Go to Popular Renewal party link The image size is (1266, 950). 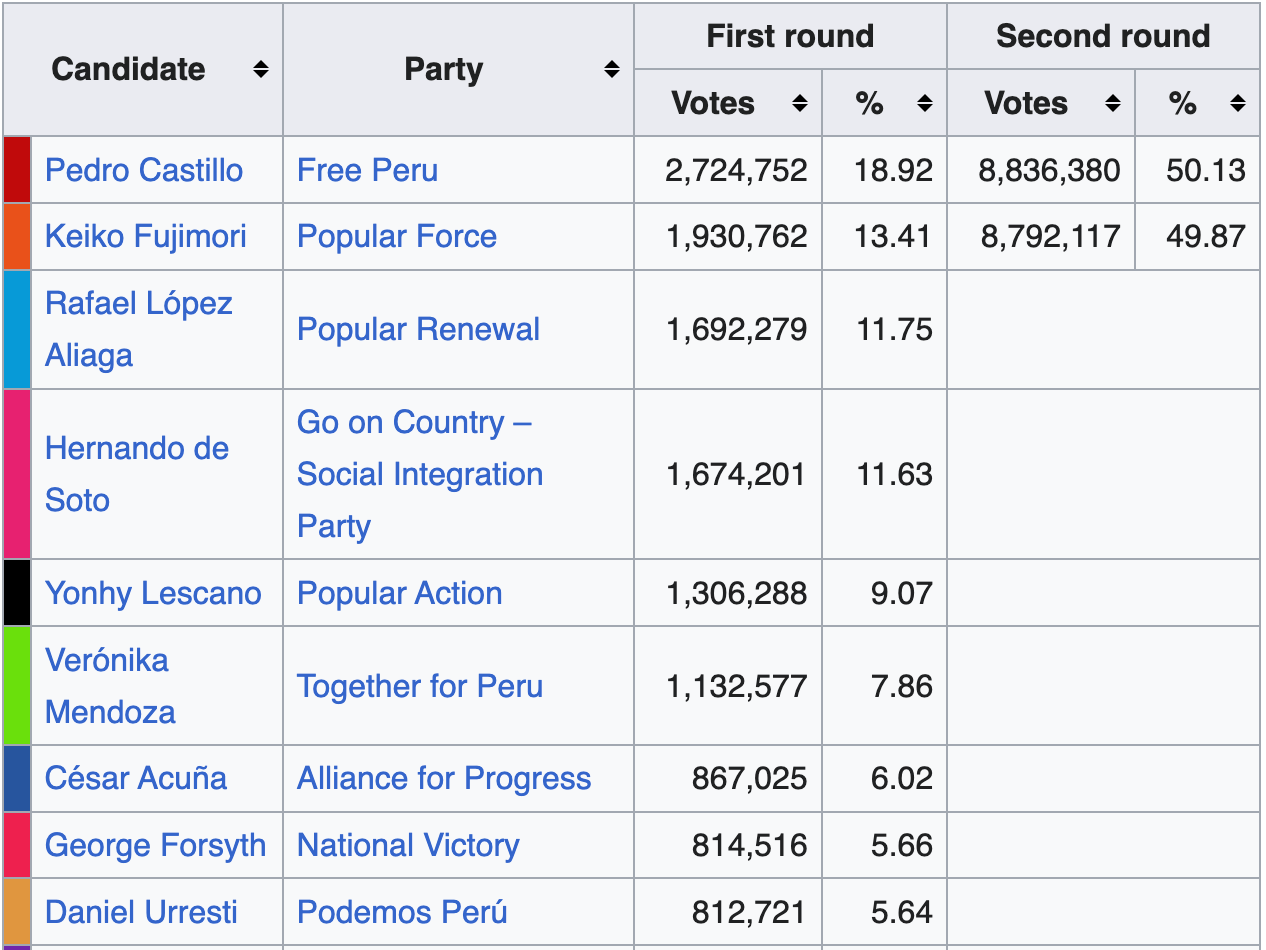point(418,330)
